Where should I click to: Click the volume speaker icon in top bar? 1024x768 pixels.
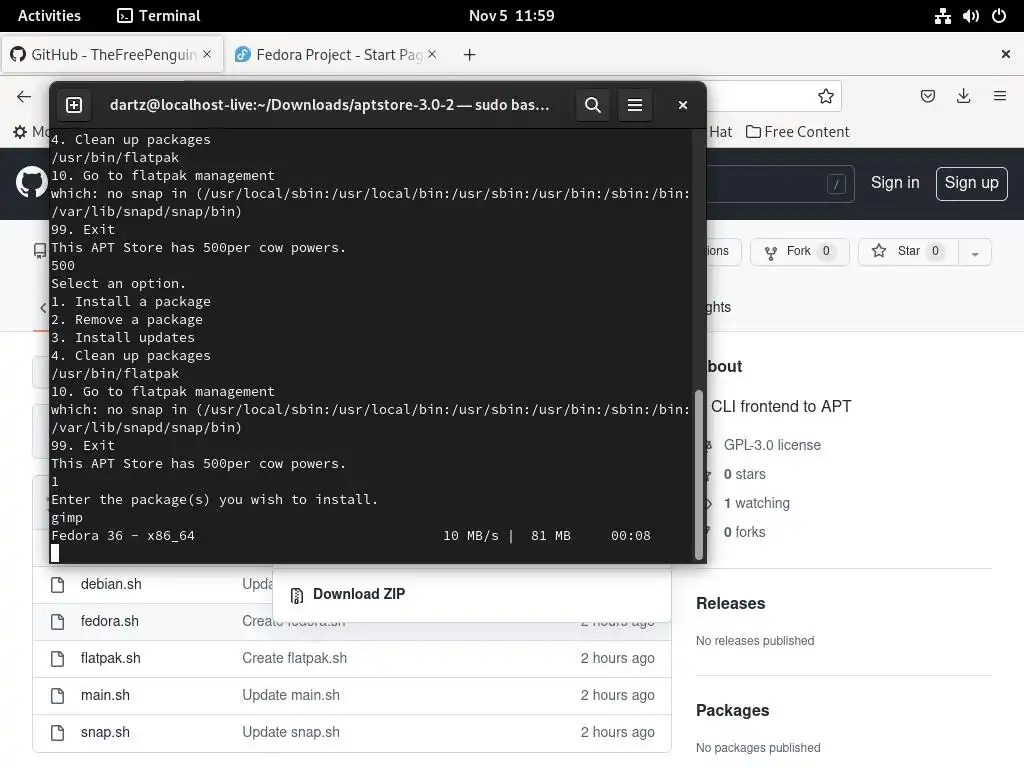970,16
